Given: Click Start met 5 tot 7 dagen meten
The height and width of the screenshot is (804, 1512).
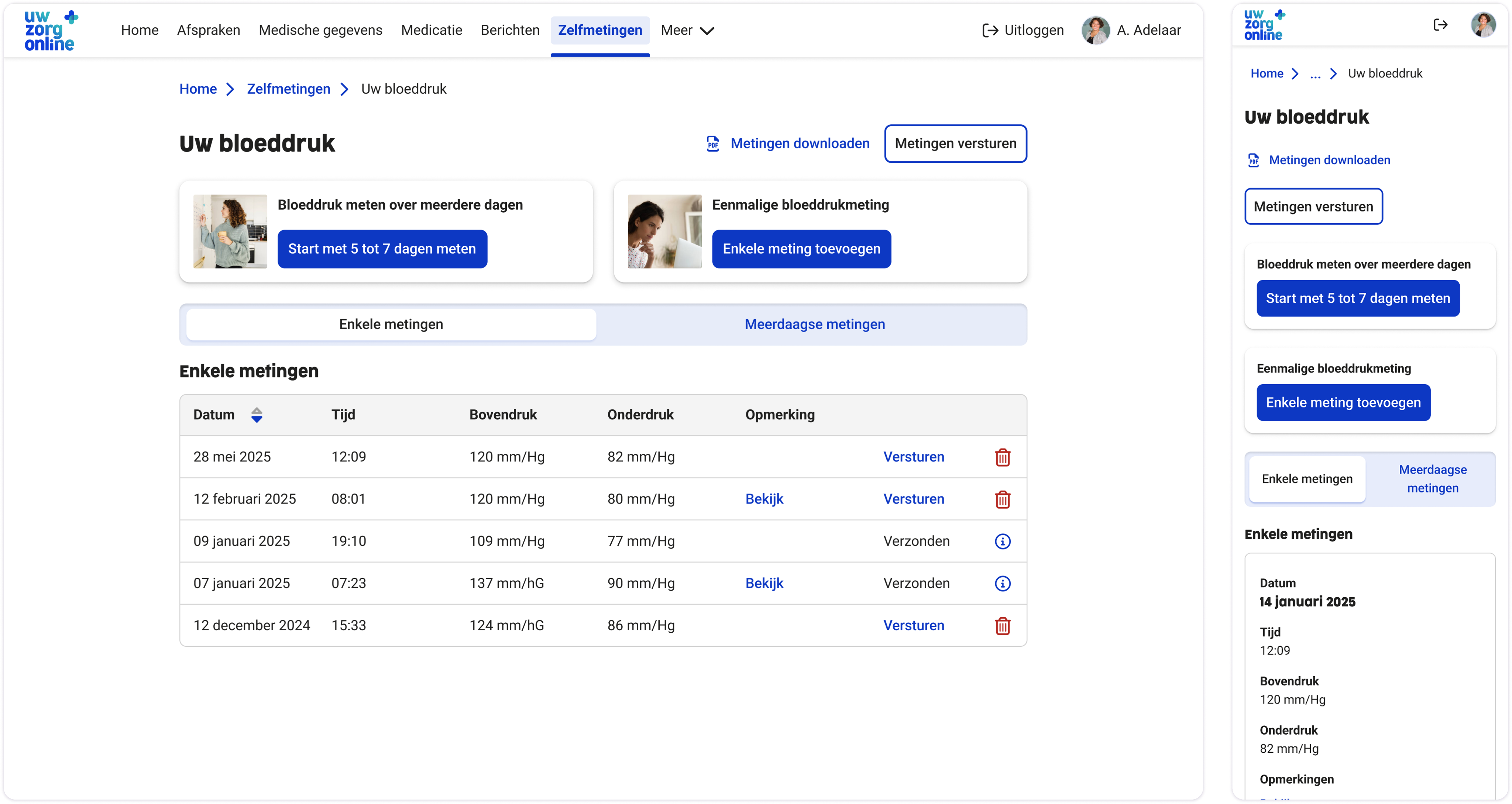Looking at the screenshot, I should click(382, 249).
